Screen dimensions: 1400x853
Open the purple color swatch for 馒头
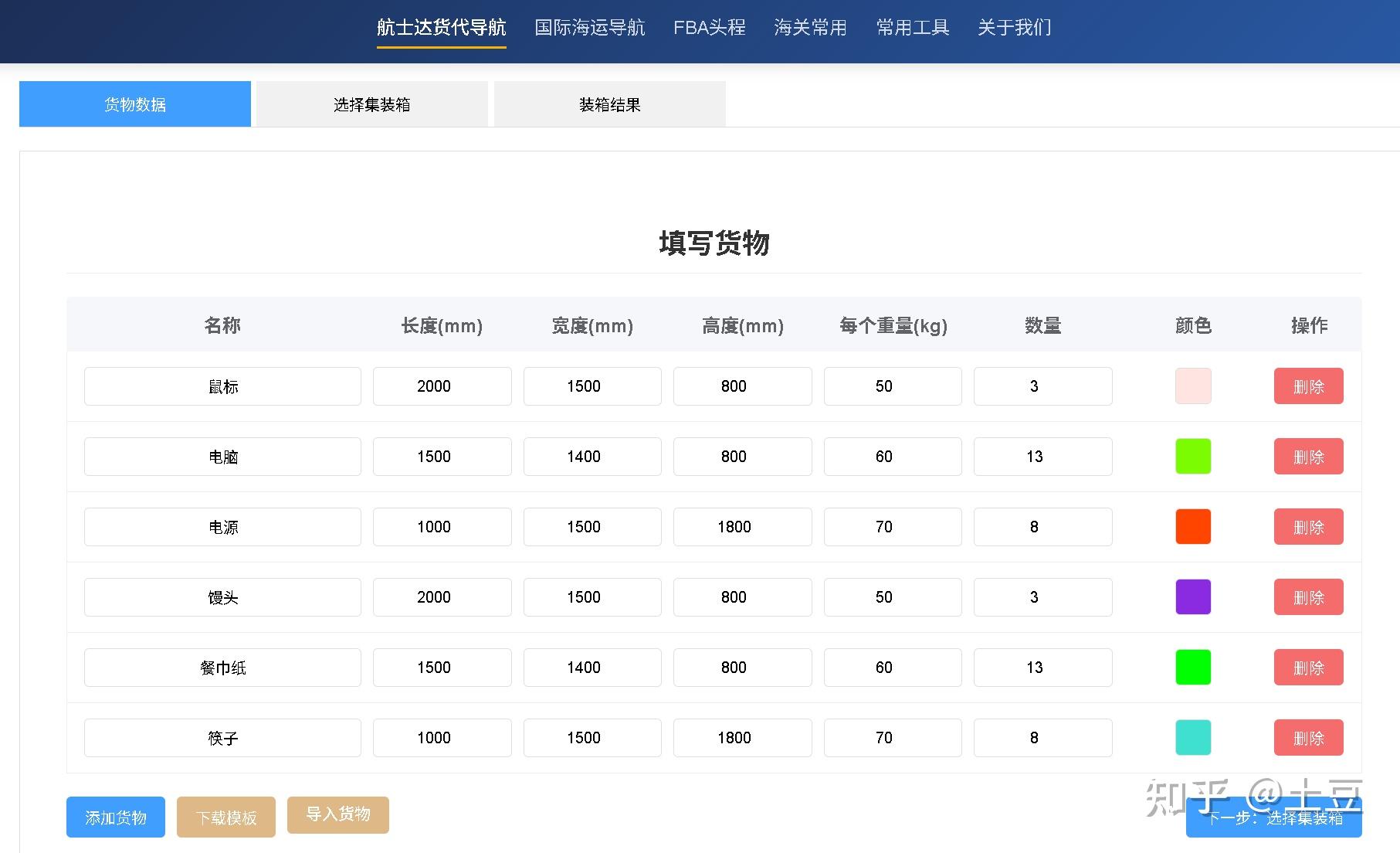point(1192,596)
